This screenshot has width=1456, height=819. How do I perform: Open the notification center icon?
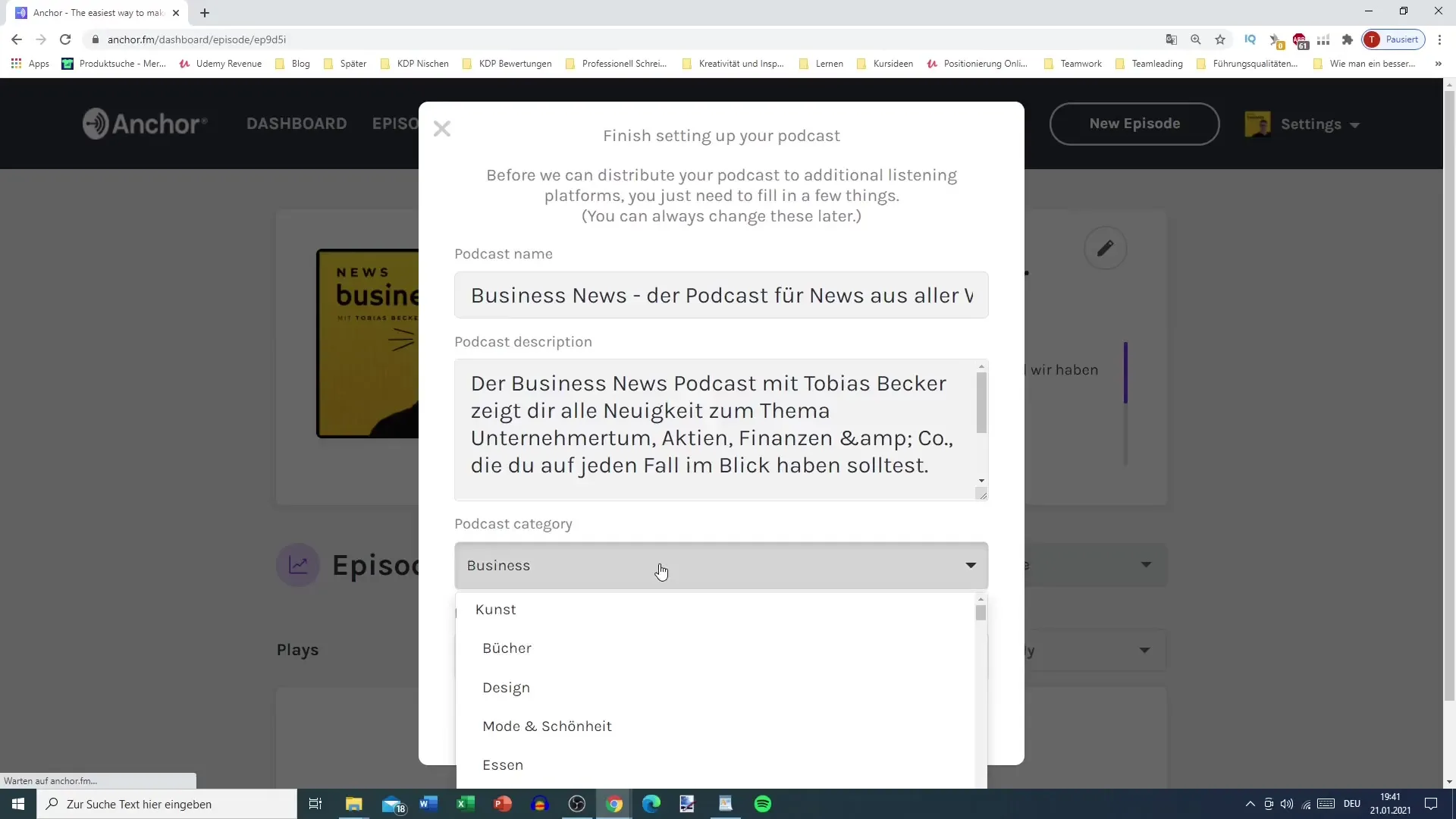pos(1431,804)
